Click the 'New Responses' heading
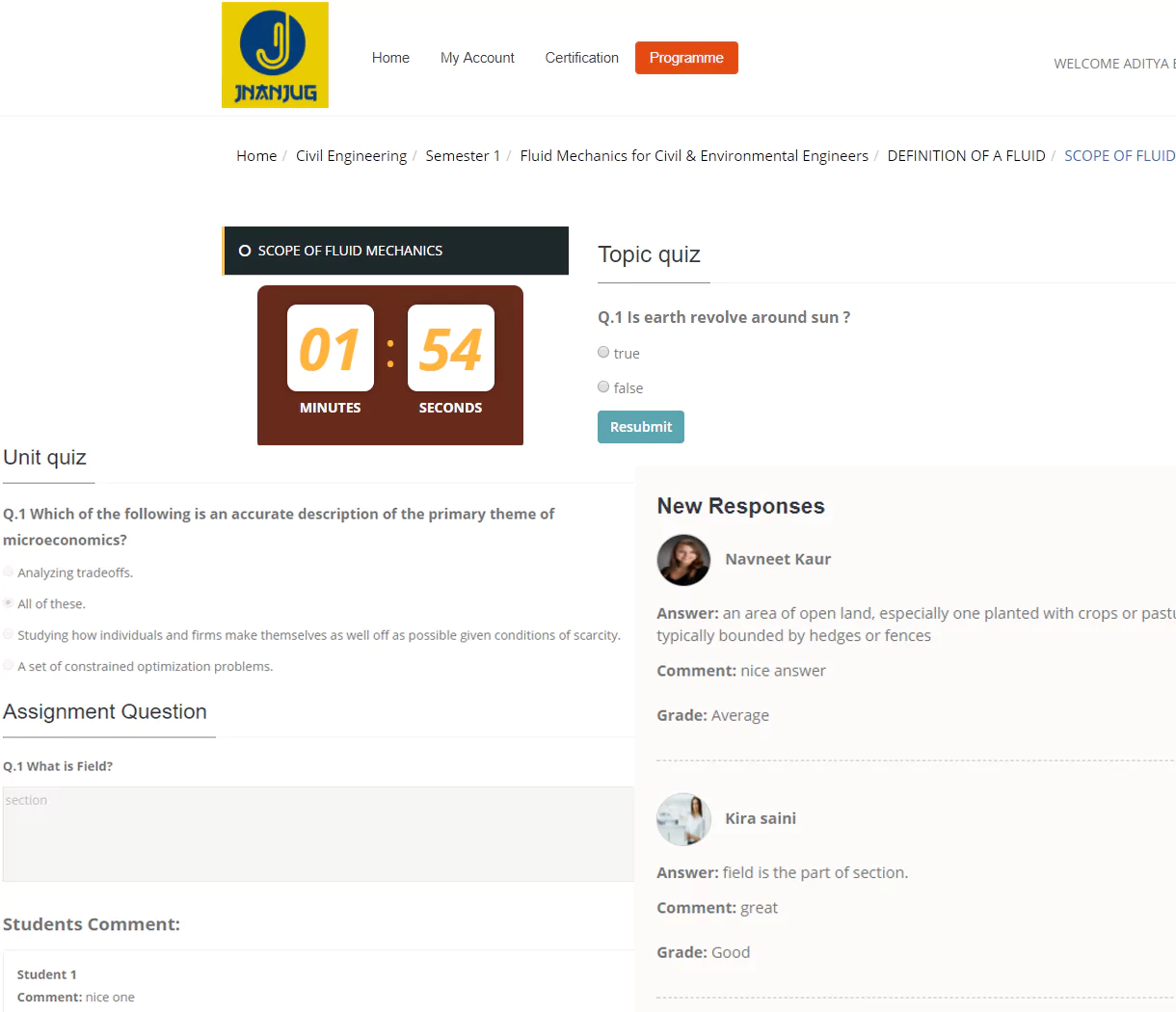This screenshot has width=1176, height=1012. pyautogui.click(x=740, y=506)
